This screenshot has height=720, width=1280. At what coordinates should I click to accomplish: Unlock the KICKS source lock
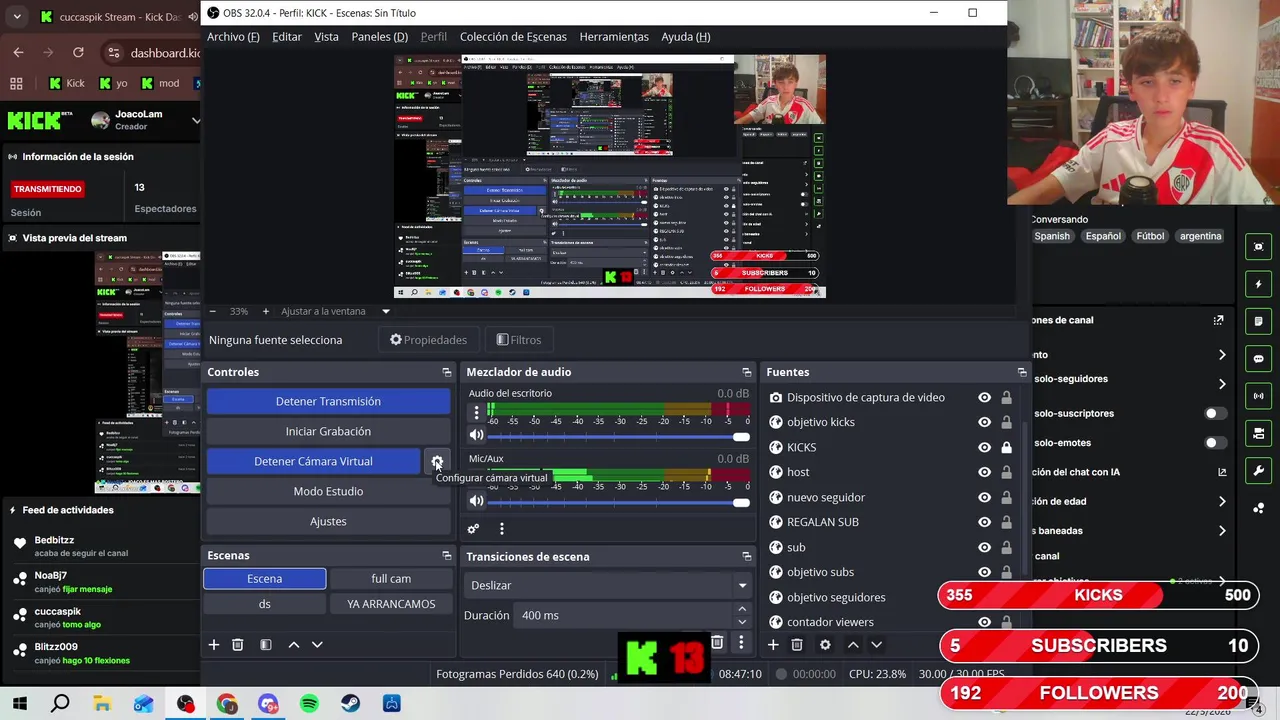1006,447
